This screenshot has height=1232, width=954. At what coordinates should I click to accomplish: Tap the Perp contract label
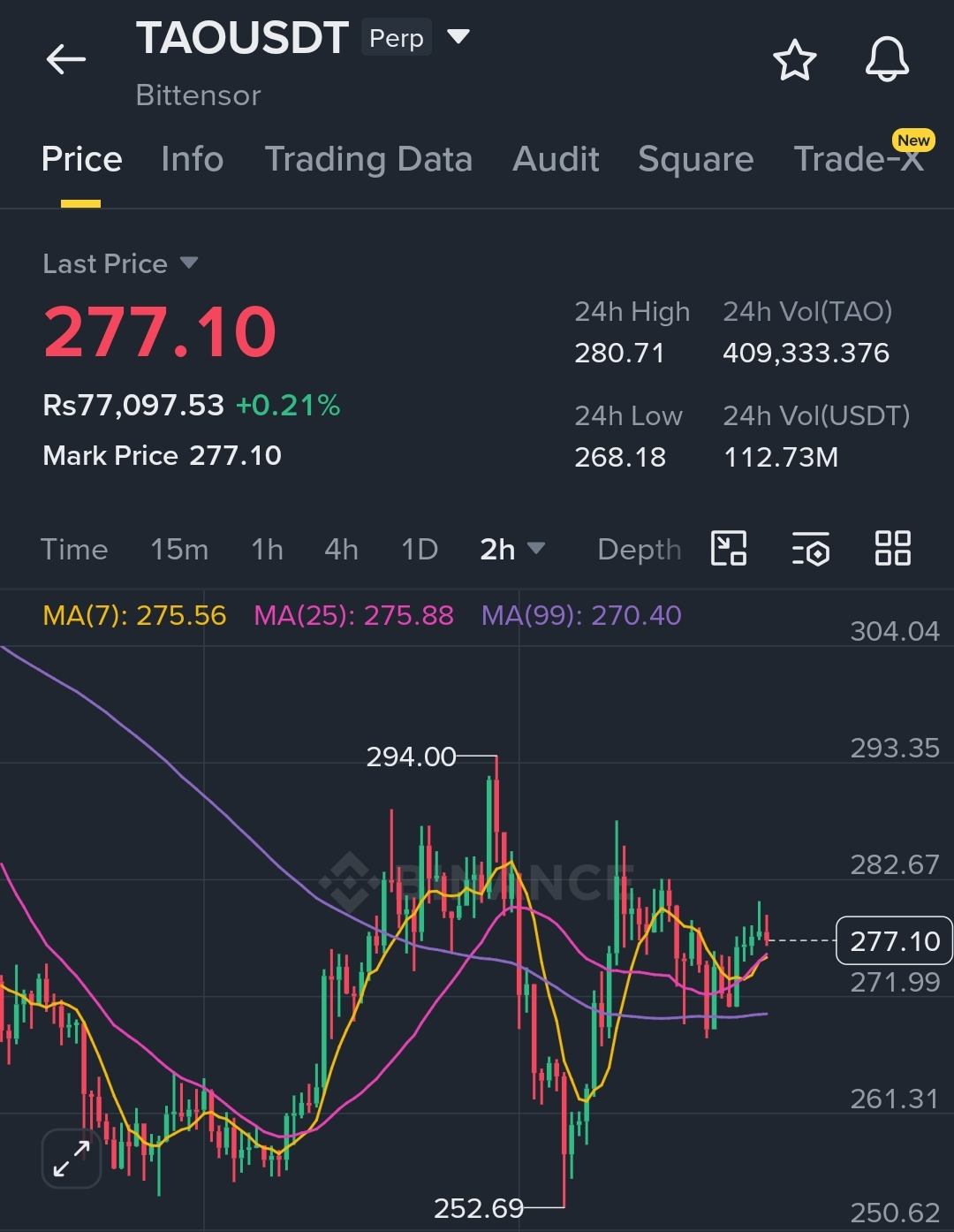tap(397, 38)
